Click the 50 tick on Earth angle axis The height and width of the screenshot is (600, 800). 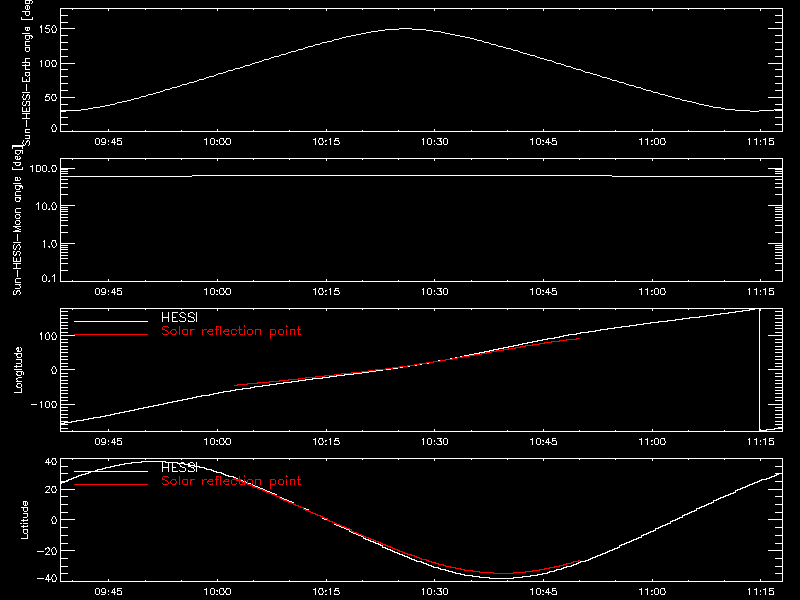point(51,97)
